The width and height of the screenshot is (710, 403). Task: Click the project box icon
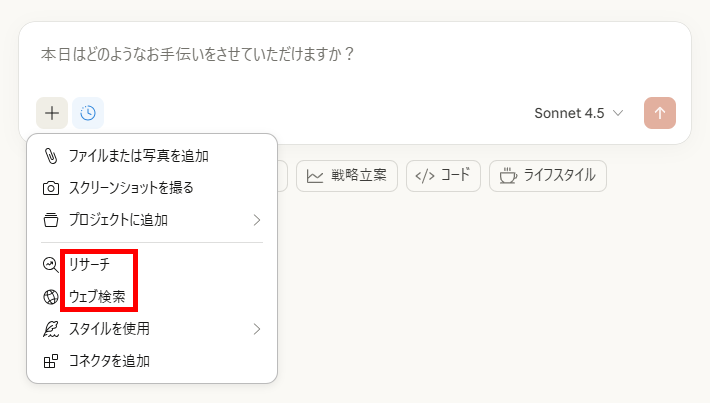(51, 220)
